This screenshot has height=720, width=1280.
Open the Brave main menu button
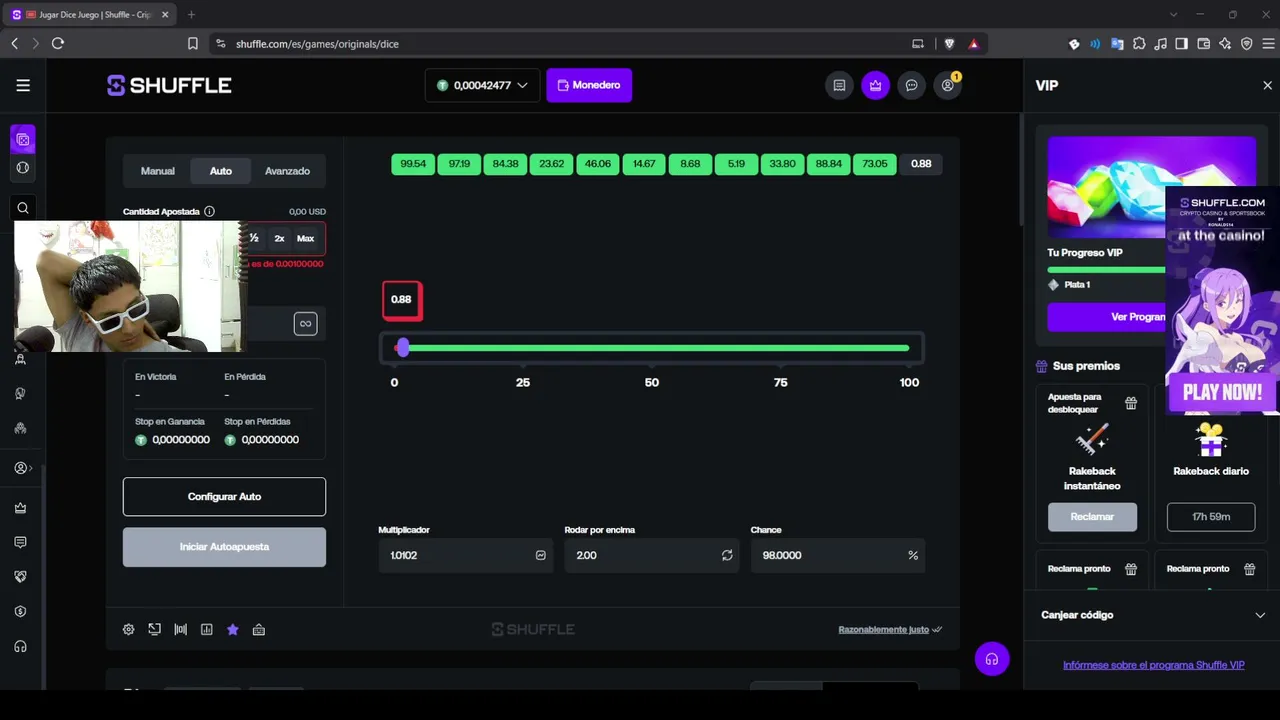point(1269,44)
